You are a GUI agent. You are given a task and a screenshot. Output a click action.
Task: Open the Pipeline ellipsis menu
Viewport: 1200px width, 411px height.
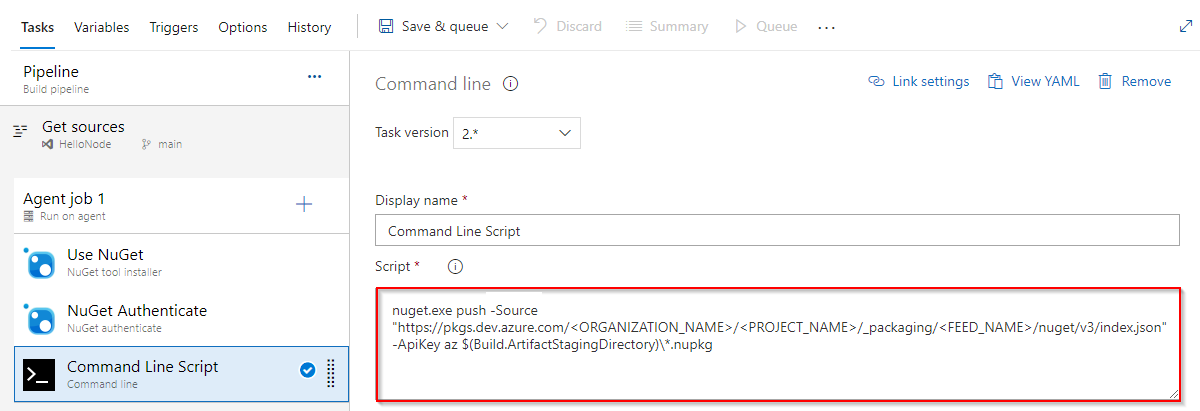click(314, 76)
